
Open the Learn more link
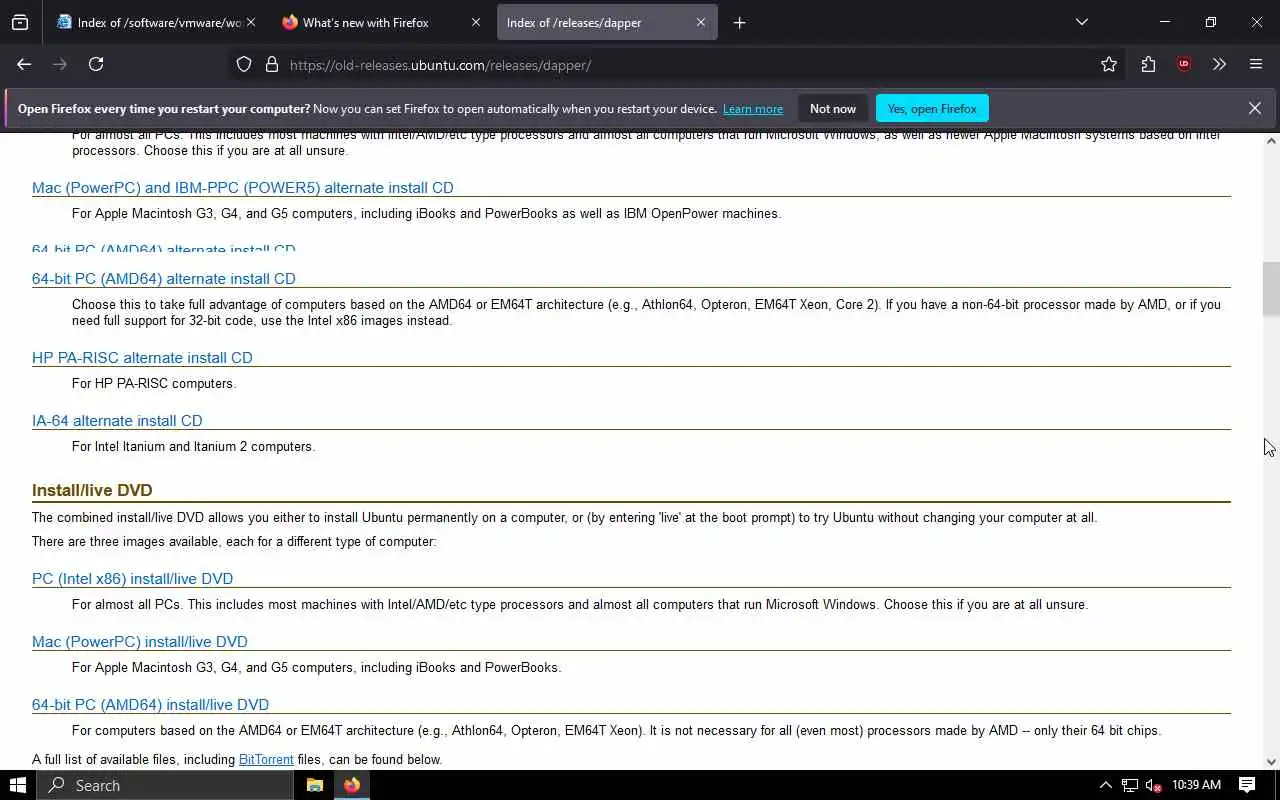tap(753, 109)
